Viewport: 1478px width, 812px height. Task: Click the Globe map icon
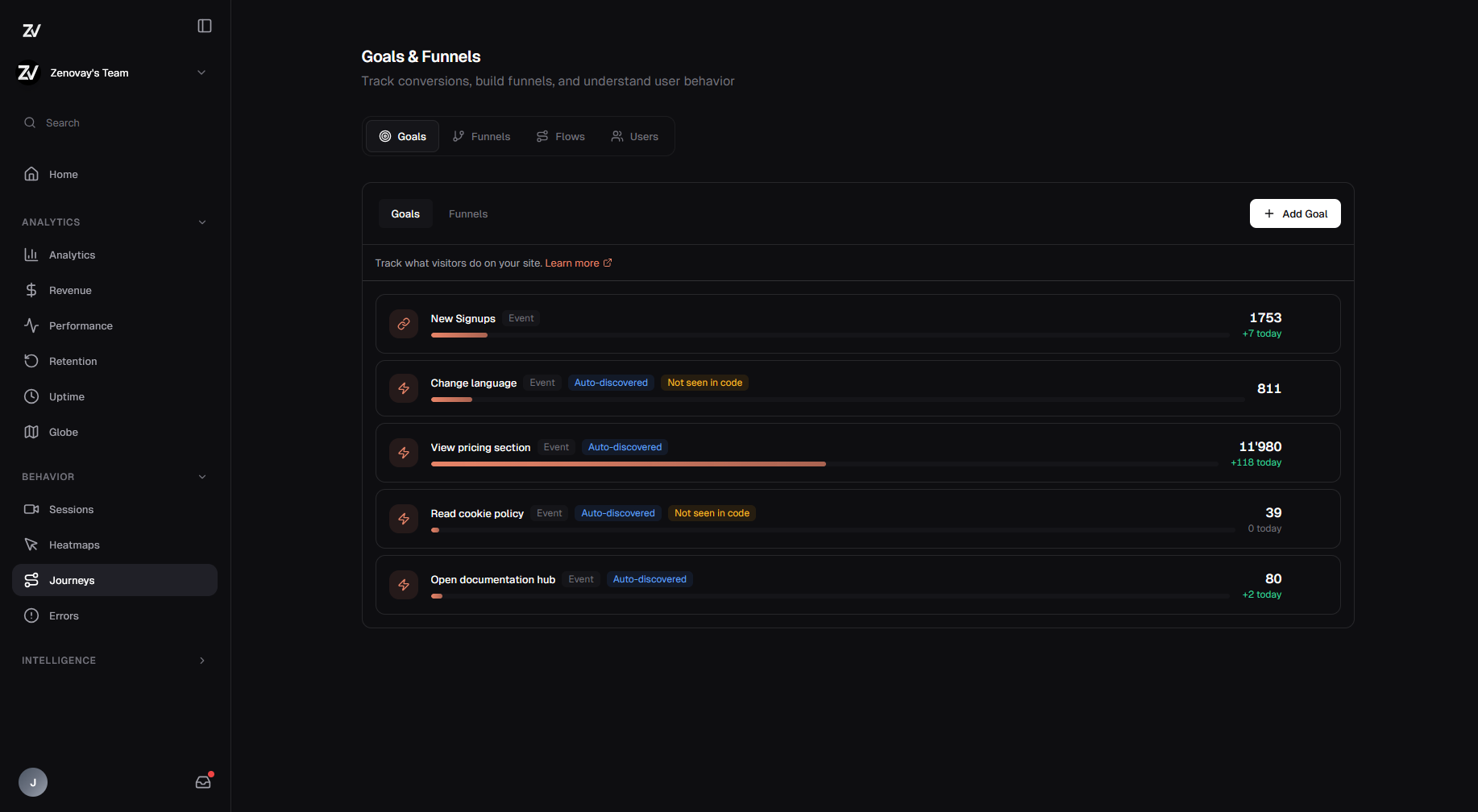click(31, 432)
